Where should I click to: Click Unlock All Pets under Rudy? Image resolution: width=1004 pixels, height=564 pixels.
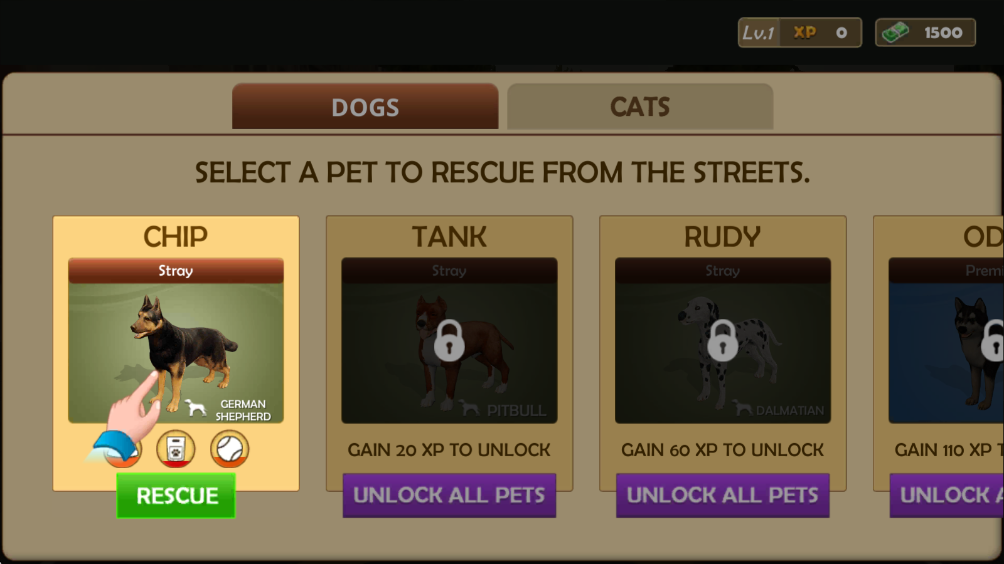click(x=722, y=495)
